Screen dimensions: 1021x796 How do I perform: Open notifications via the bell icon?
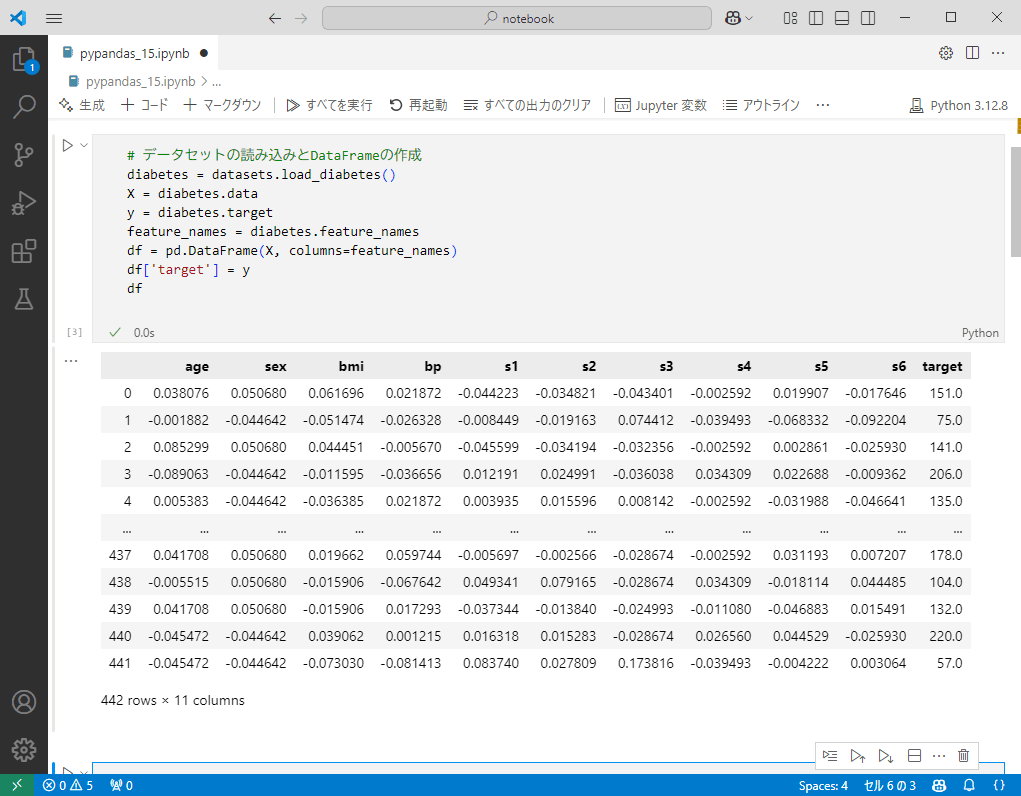pos(969,785)
